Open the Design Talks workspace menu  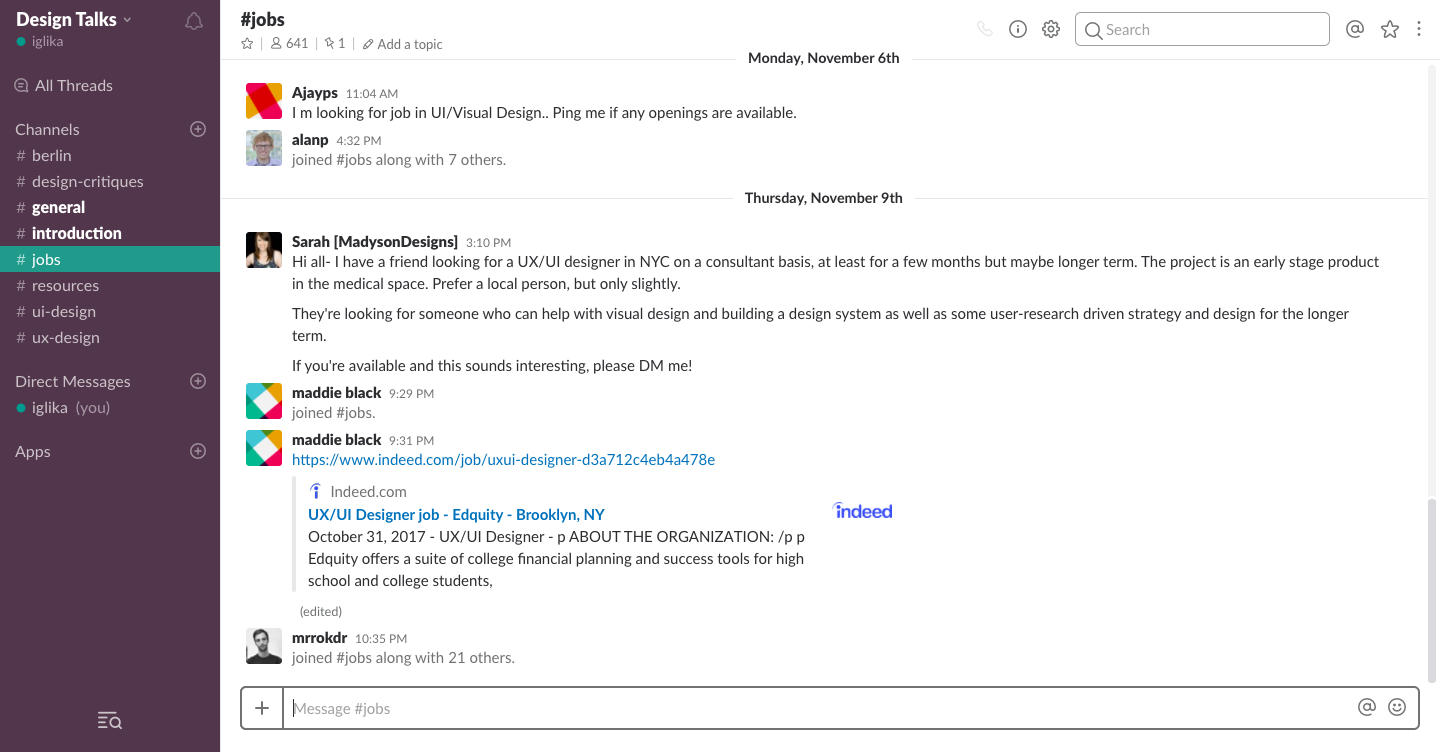tap(74, 19)
